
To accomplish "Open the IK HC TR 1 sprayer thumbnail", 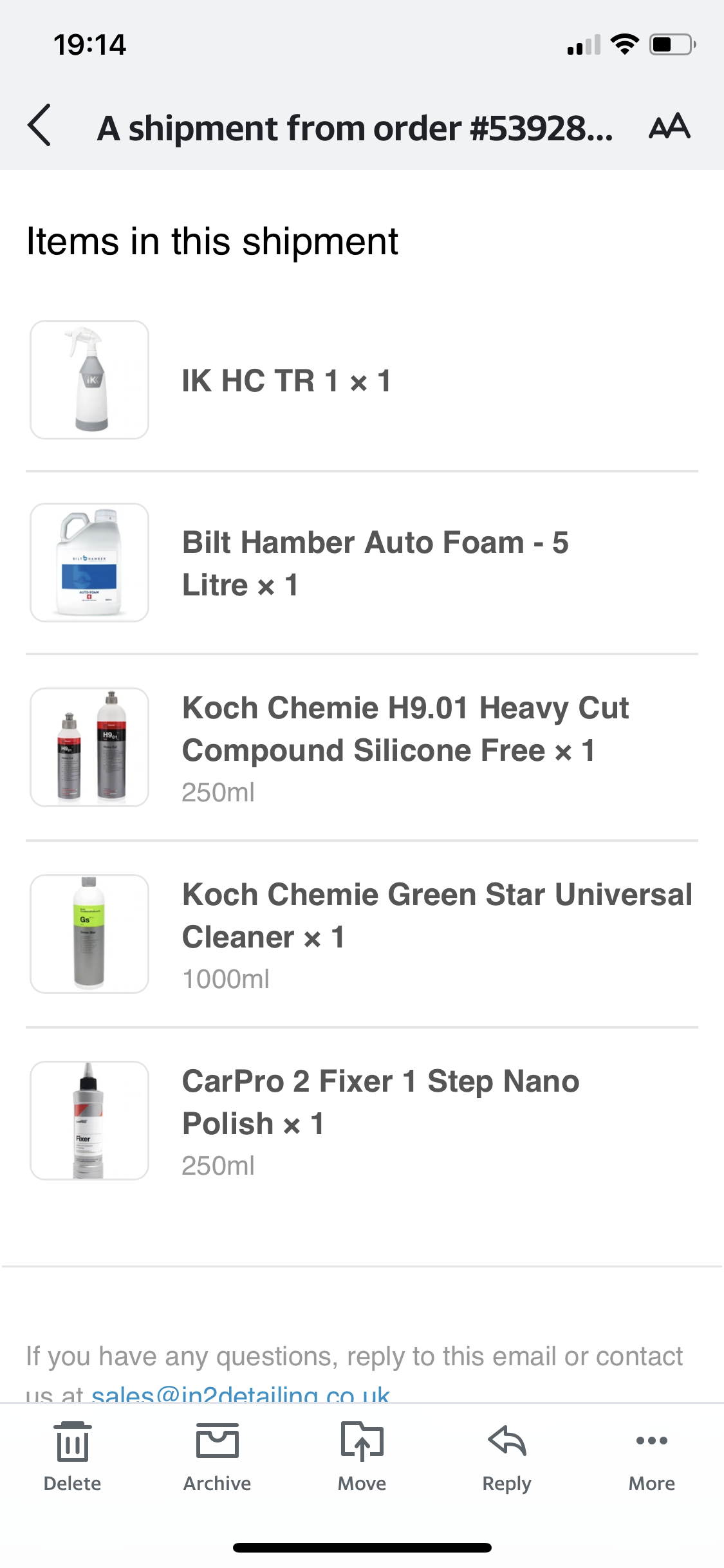I will point(89,380).
